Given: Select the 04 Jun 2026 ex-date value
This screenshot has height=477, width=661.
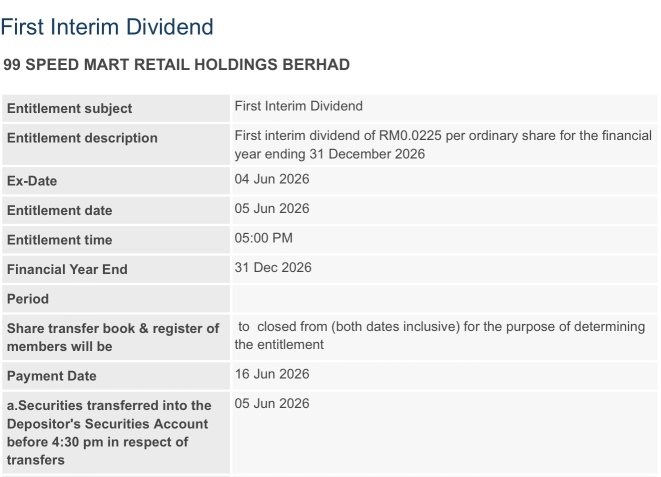Looking at the screenshot, I should (272, 179).
